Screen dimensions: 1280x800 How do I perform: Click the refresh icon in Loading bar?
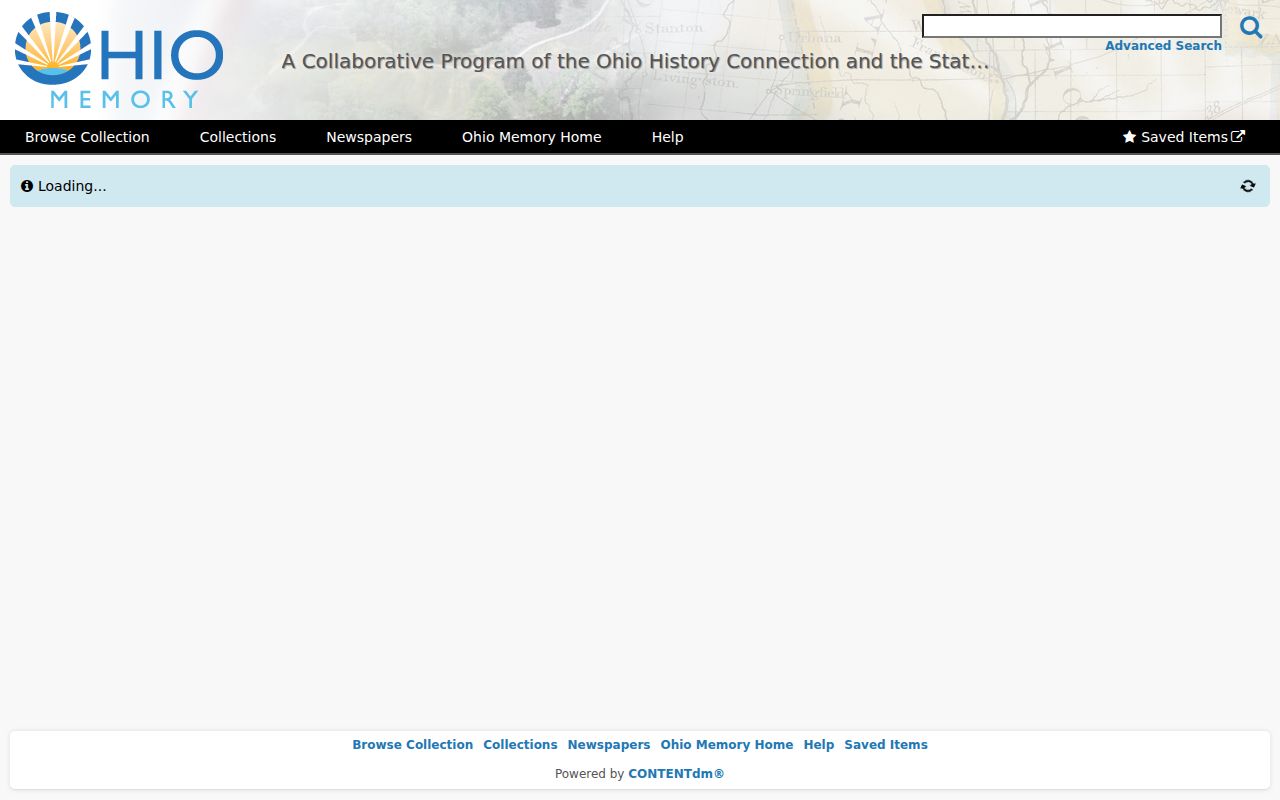point(1248,186)
